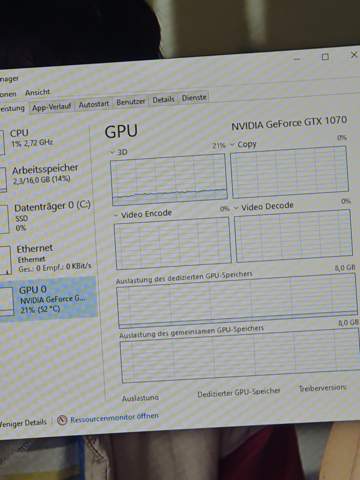Click the GPU 0 thumbnail graph
360x480 pixels.
(7, 301)
